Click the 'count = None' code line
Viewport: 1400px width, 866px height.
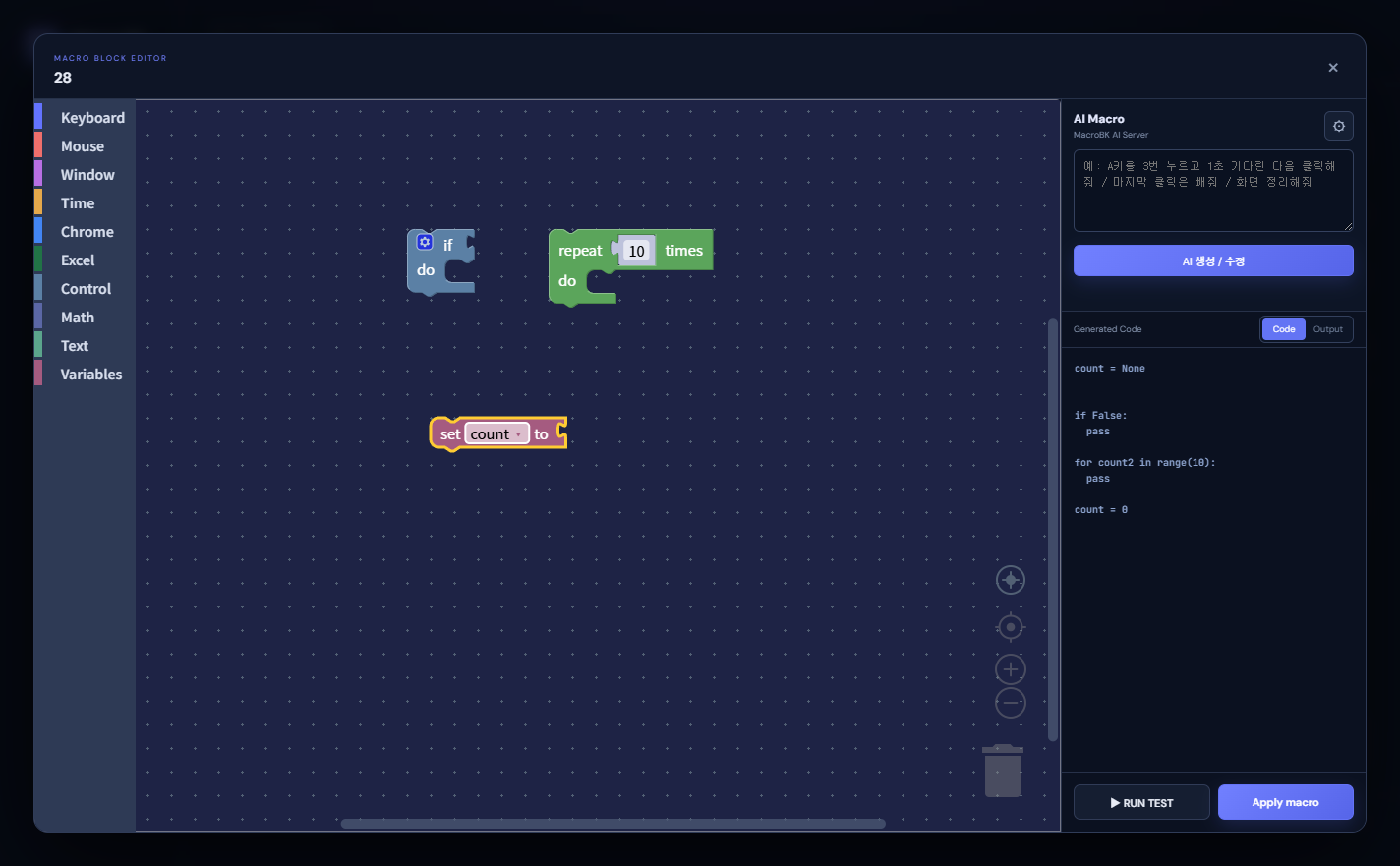click(1109, 369)
